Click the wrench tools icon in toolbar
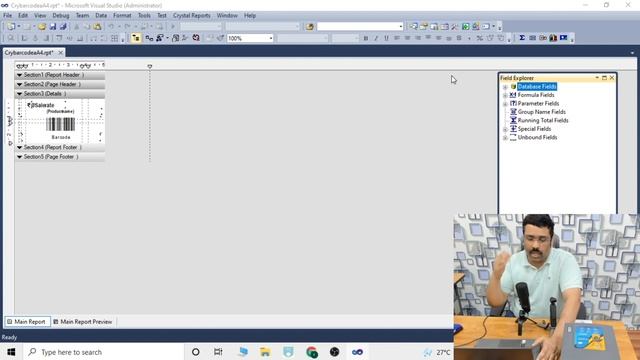This screenshot has width=640, height=360. (x=455, y=27)
